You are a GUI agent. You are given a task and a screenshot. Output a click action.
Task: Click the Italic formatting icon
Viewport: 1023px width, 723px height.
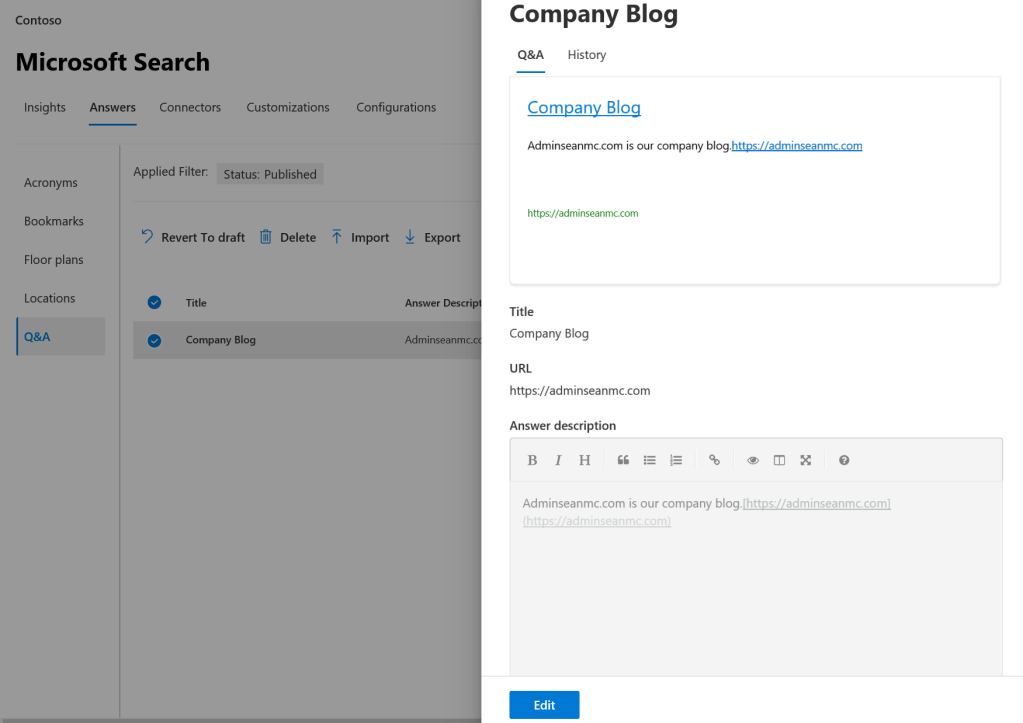558,460
